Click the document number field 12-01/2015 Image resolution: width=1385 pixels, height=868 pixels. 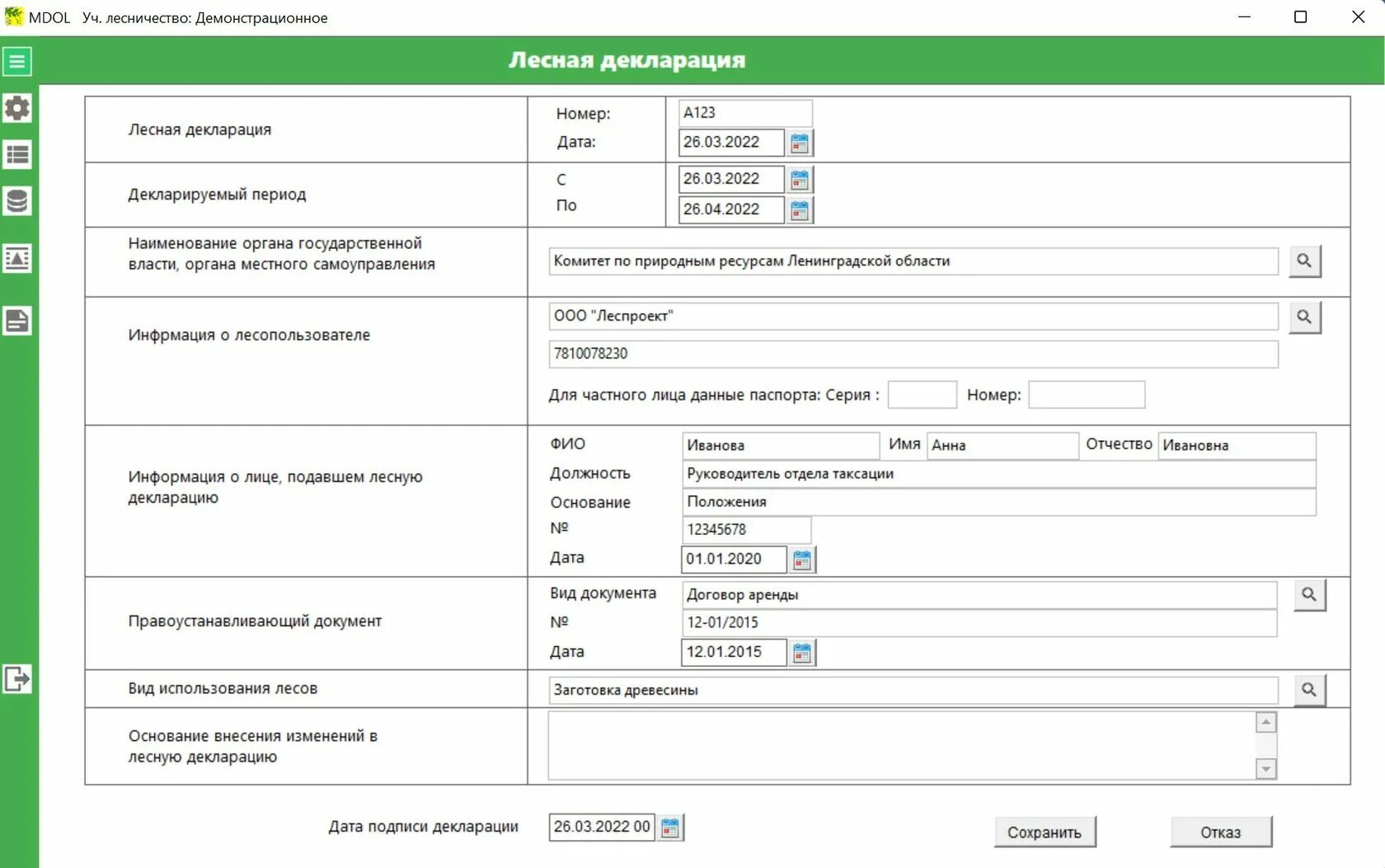980,623
